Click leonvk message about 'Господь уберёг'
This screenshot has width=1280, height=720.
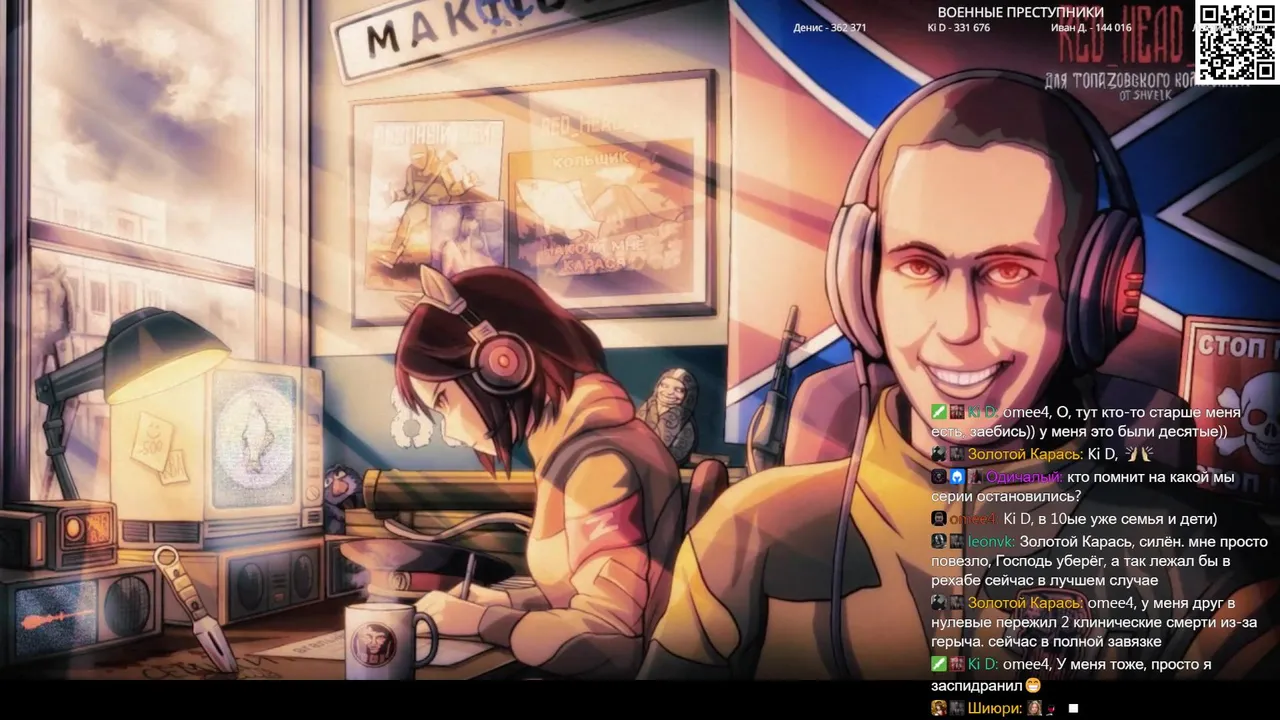1100,561
